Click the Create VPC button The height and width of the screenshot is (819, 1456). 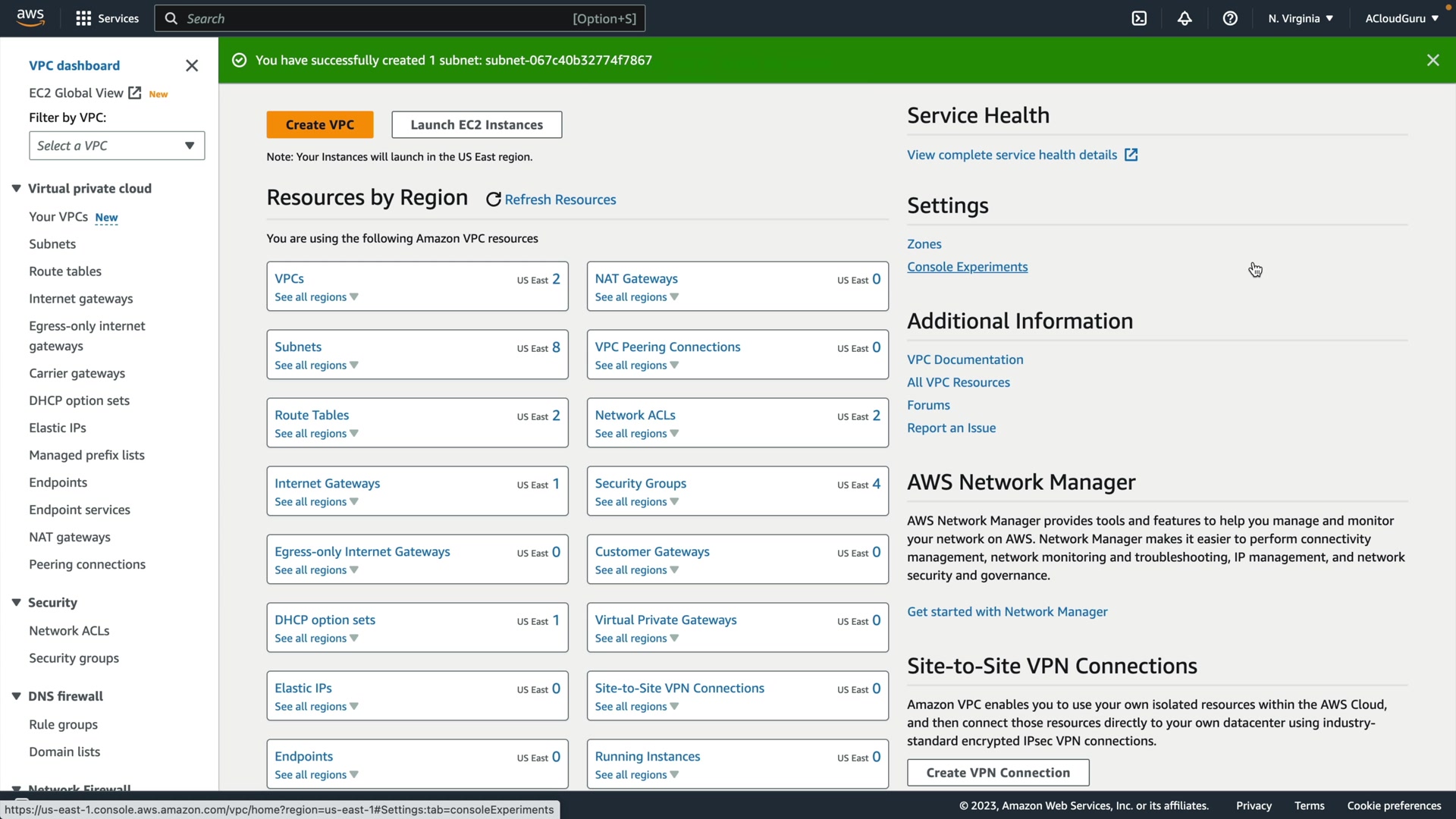coord(319,125)
